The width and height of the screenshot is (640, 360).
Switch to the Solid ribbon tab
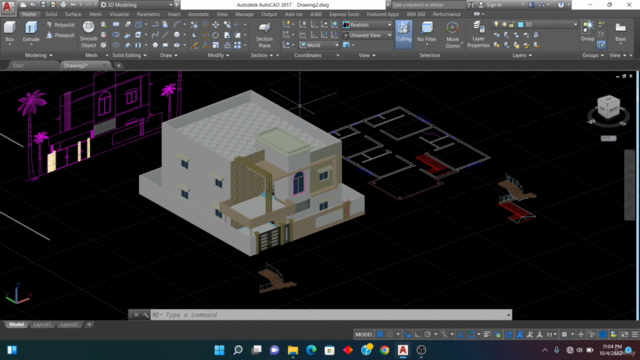(x=51, y=14)
